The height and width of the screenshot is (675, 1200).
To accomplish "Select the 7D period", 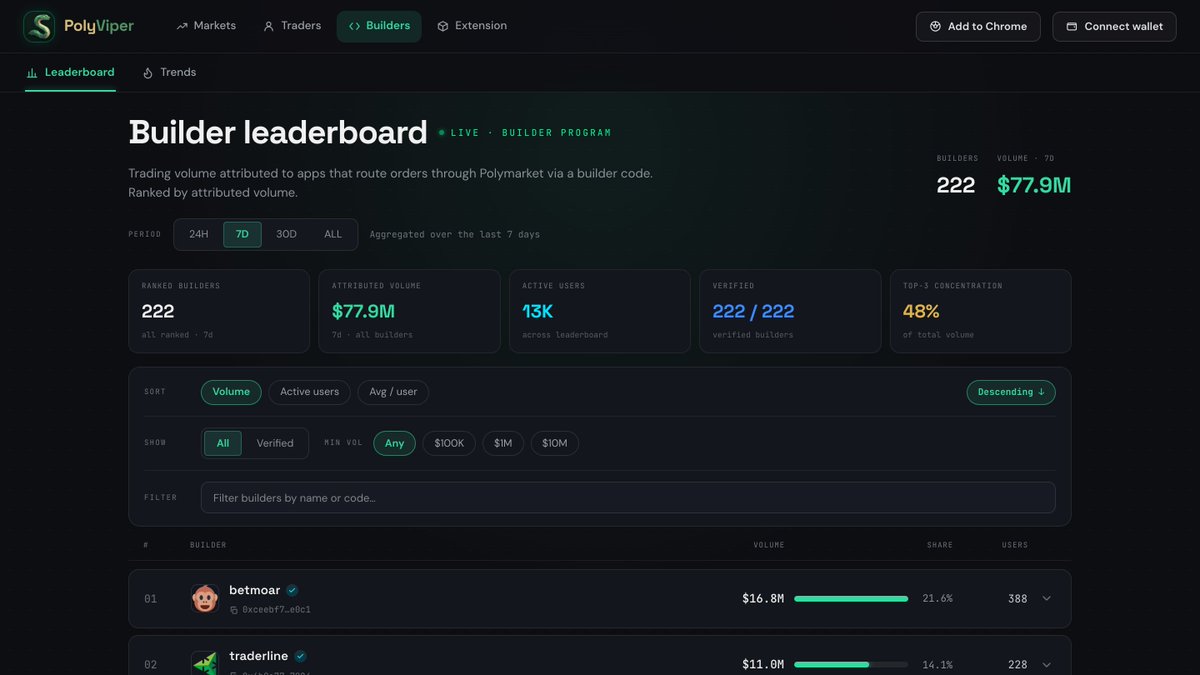I will [242, 234].
